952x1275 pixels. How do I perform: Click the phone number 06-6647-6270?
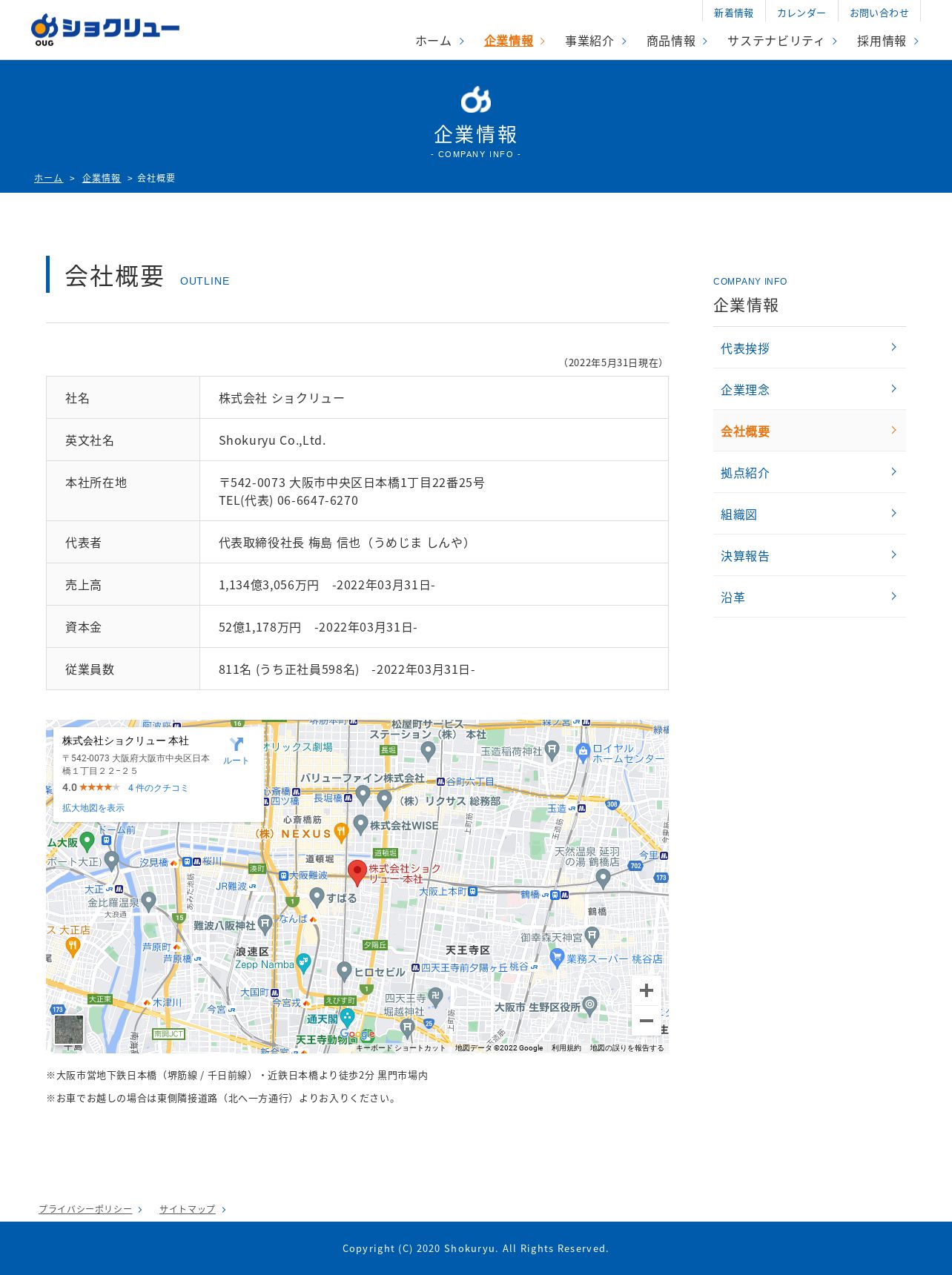(x=317, y=500)
